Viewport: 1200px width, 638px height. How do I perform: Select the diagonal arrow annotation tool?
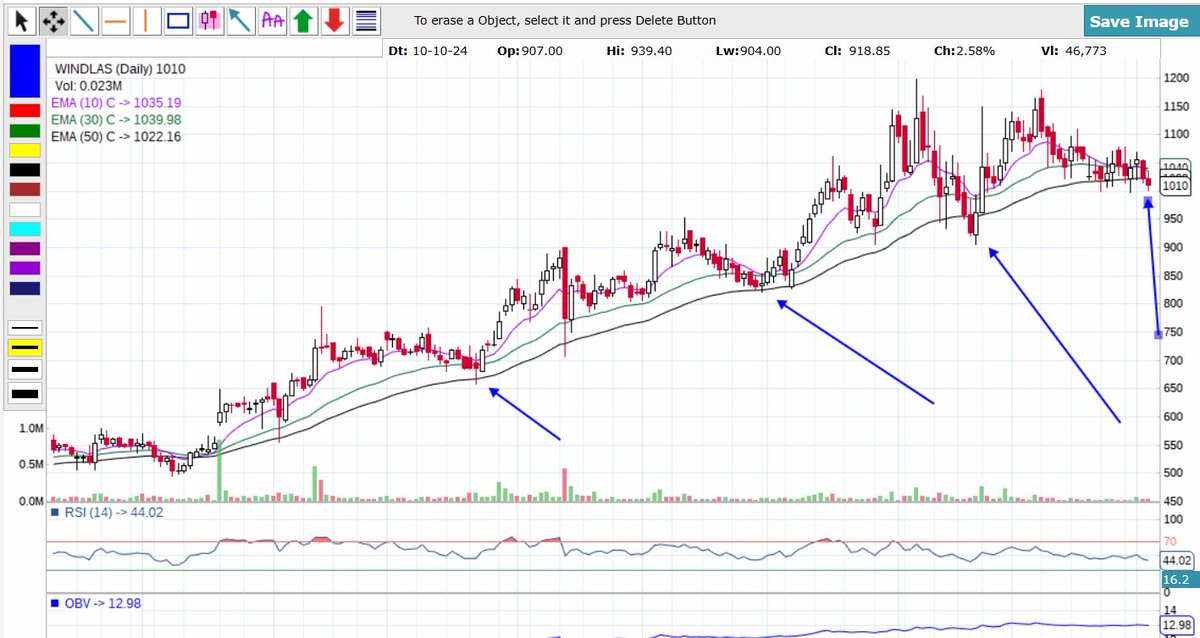pyautogui.click(x=240, y=20)
